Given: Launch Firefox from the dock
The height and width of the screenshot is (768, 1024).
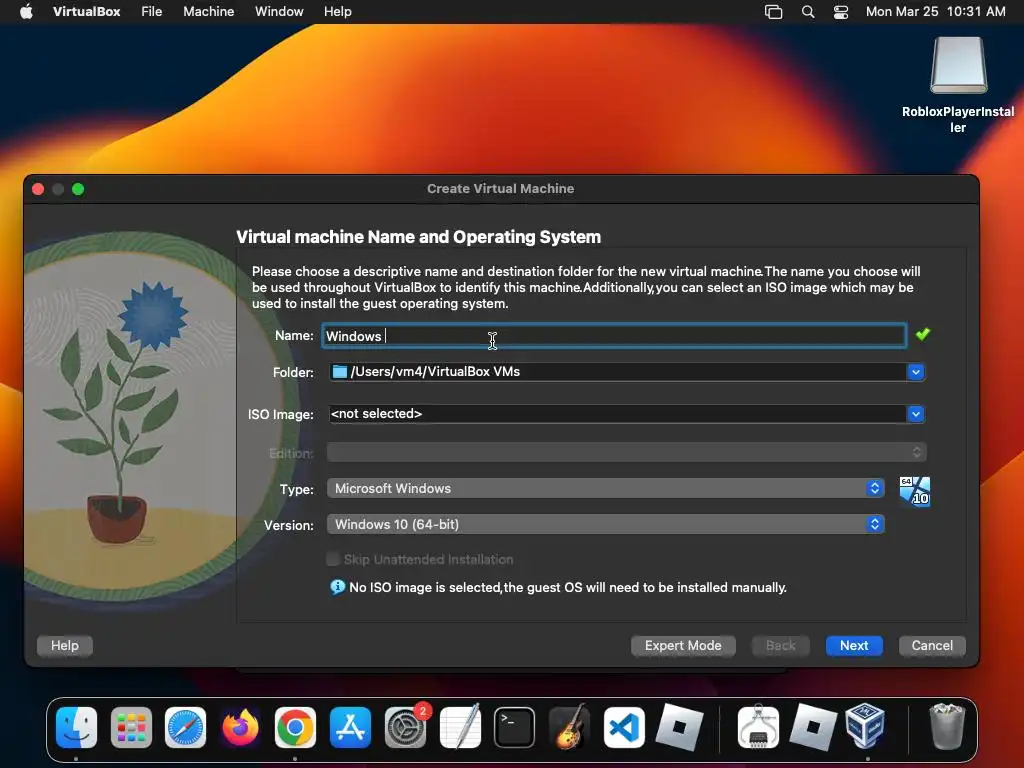Looking at the screenshot, I should (x=240, y=727).
